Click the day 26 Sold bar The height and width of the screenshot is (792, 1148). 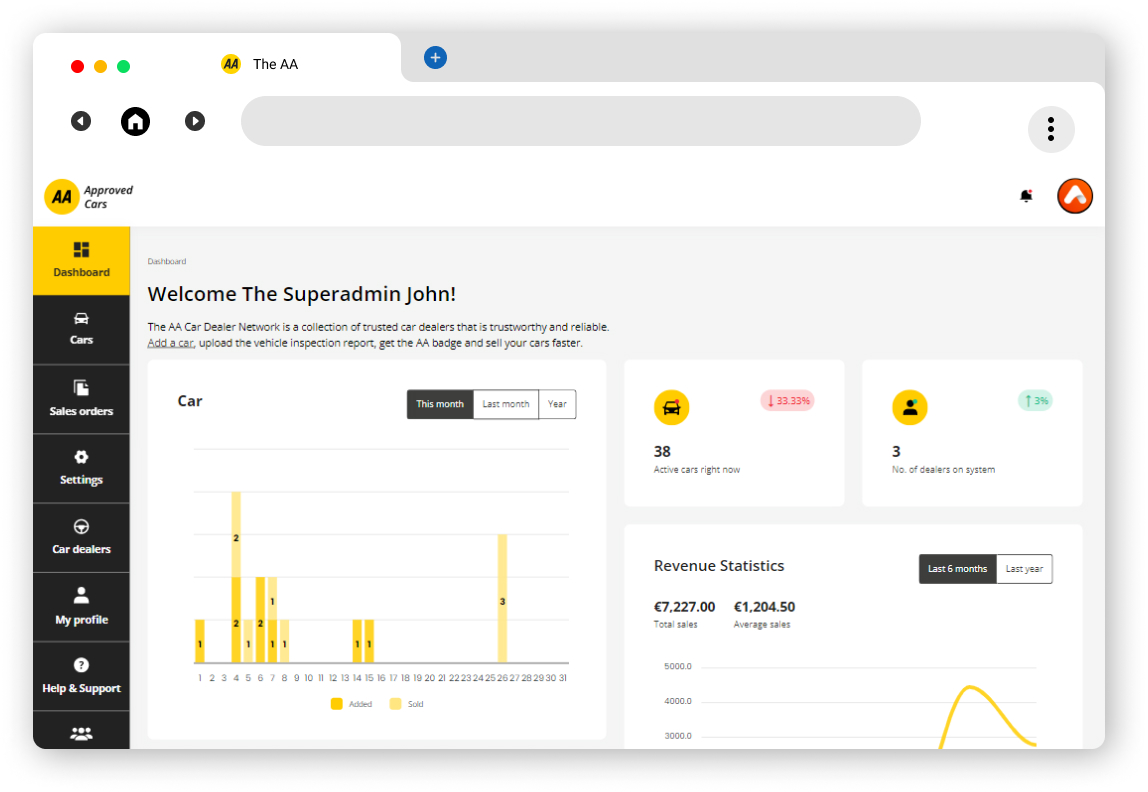(502, 599)
